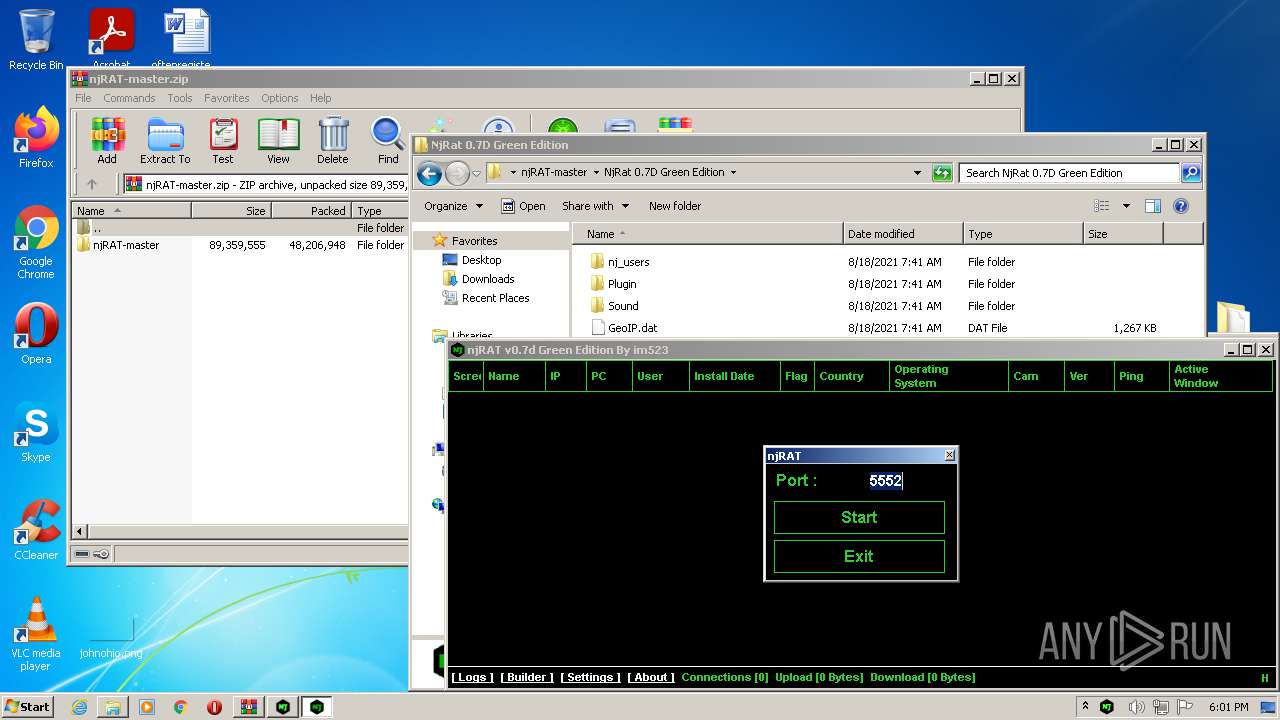Open the Explorer help icon
The height and width of the screenshot is (720, 1280).
[x=1181, y=206]
